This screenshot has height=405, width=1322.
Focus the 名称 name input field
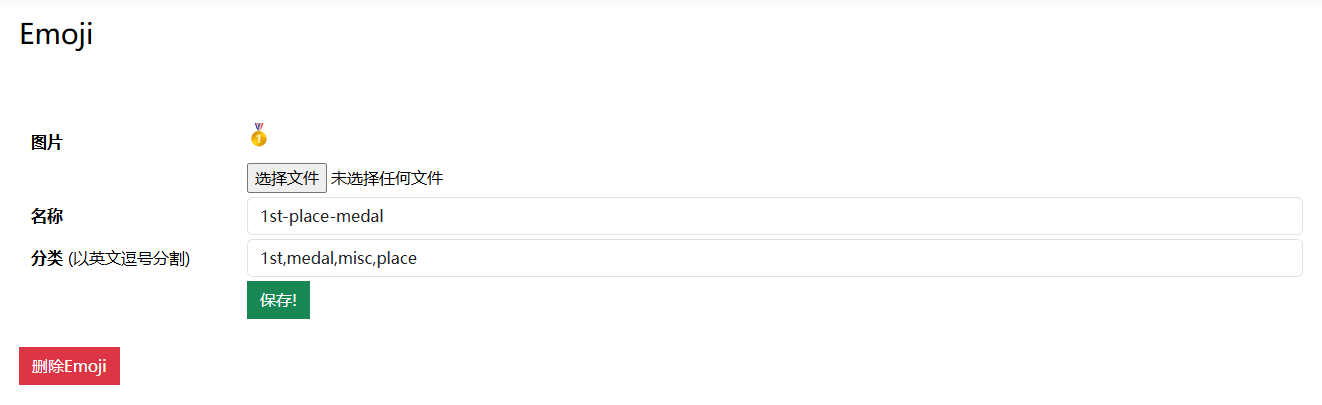(774, 216)
